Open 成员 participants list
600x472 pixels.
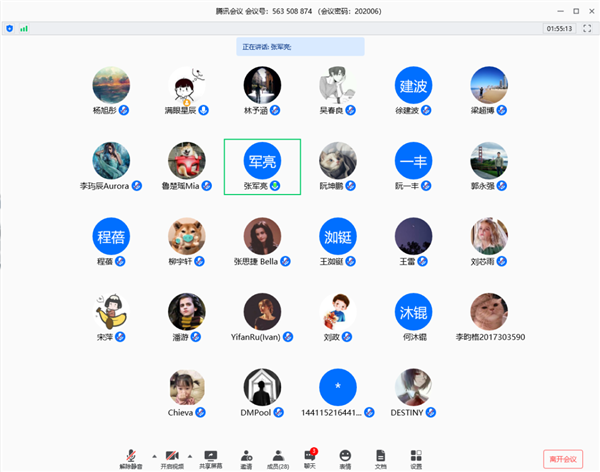coord(278,457)
